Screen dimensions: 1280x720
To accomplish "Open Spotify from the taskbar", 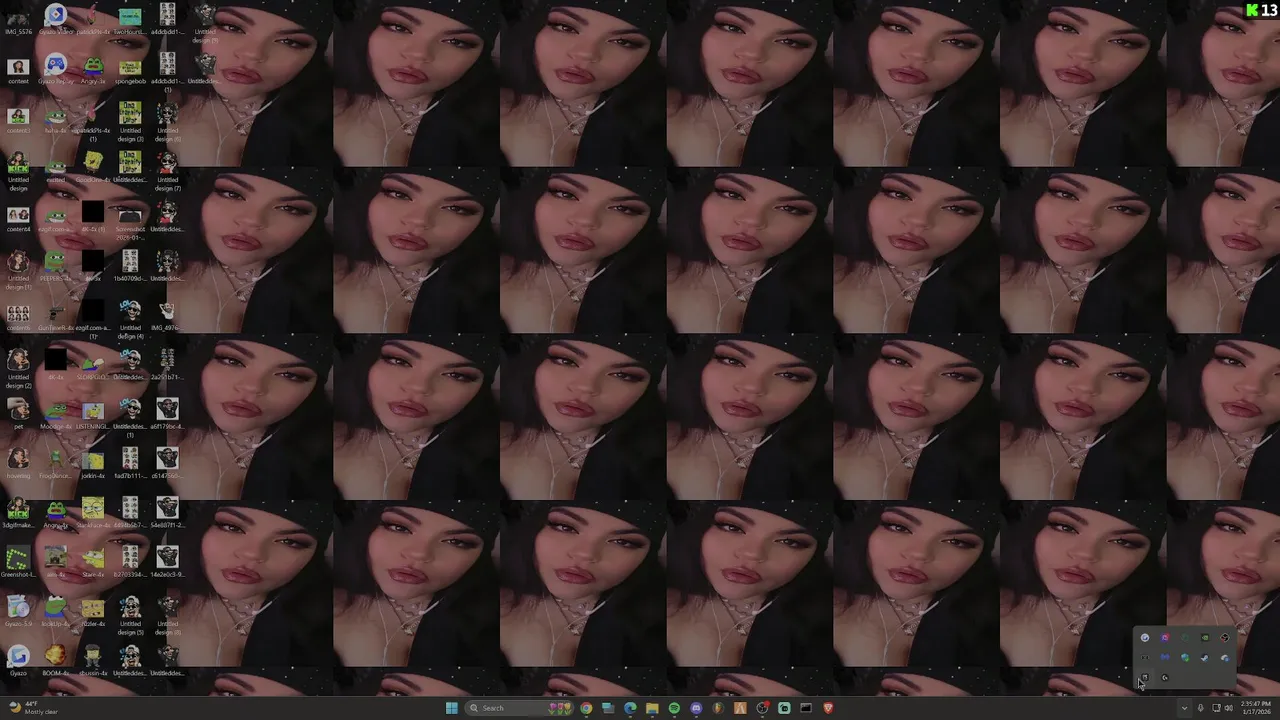I will [674, 708].
